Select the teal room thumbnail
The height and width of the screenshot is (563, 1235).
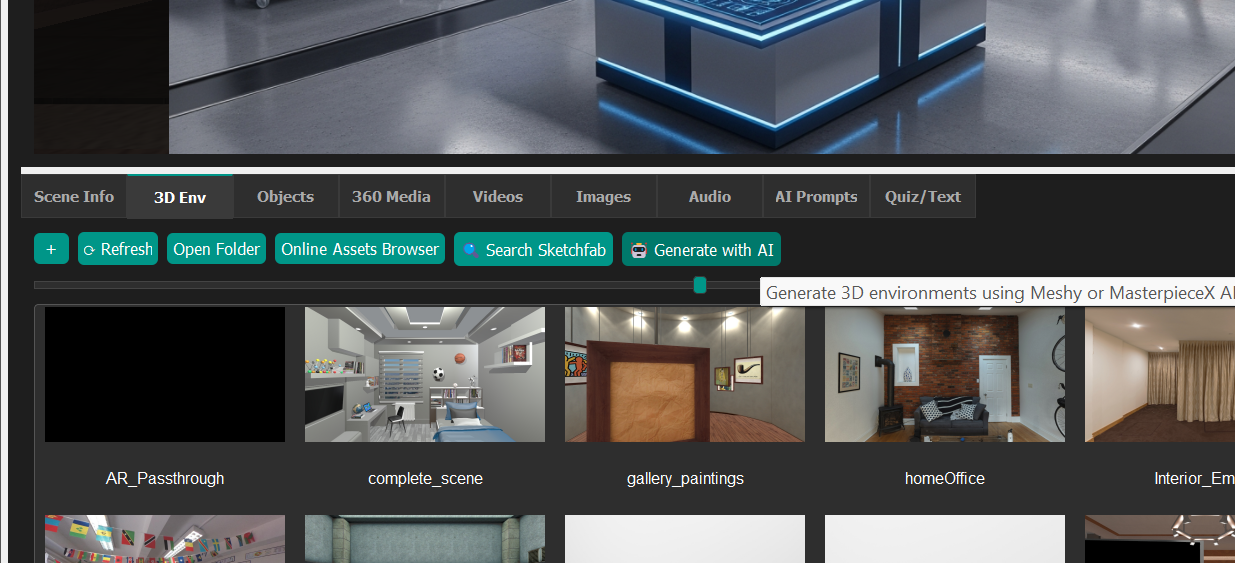coord(425,539)
